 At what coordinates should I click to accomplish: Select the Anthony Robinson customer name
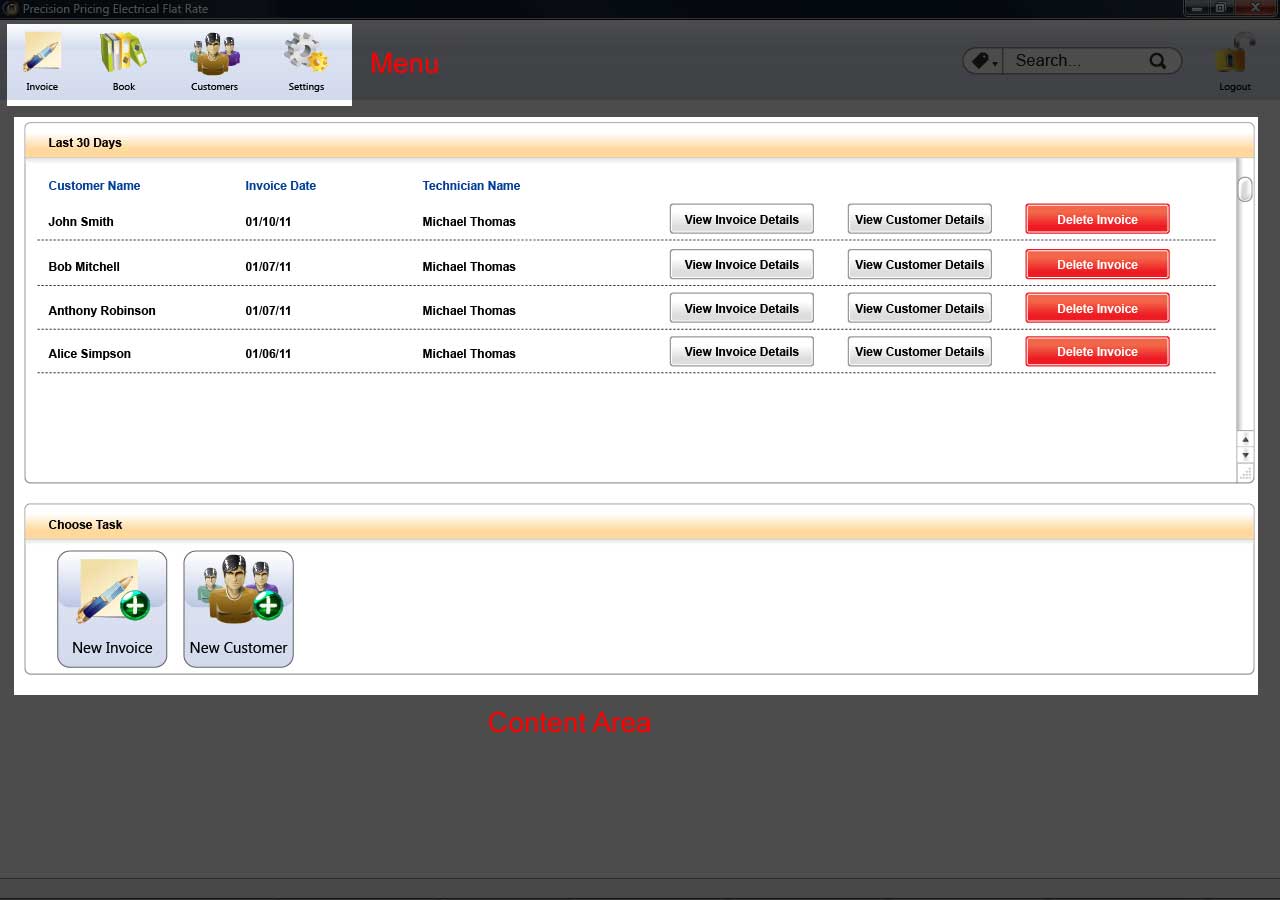pos(102,311)
